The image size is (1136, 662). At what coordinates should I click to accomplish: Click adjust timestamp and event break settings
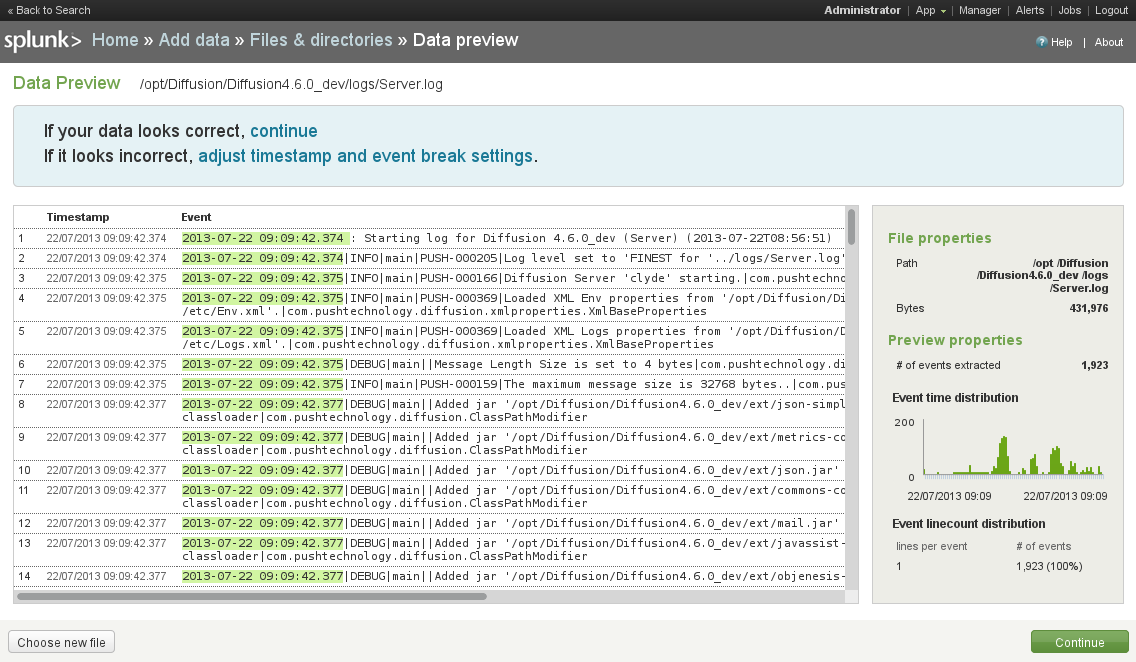click(365, 156)
